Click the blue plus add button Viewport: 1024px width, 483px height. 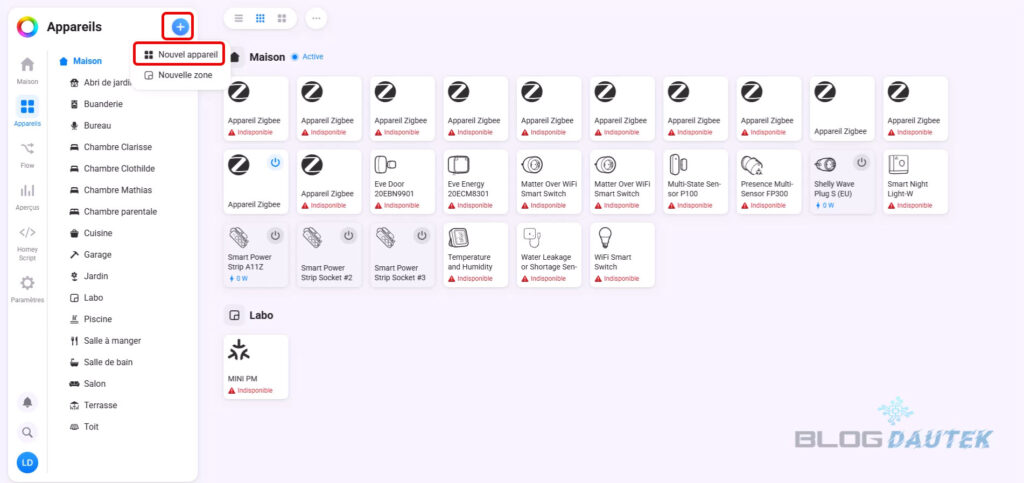pyautogui.click(x=180, y=27)
